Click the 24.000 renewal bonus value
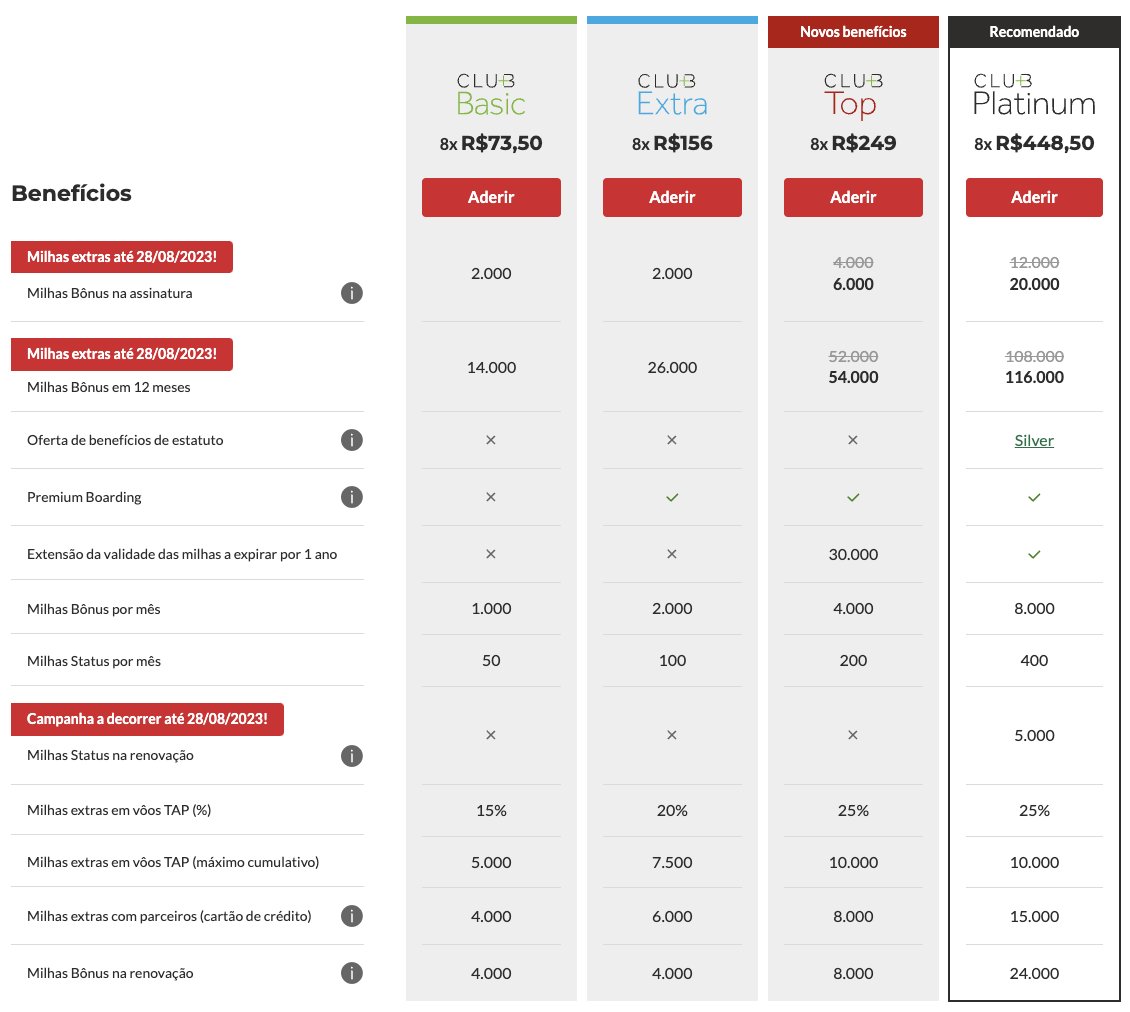 [1034, 973]
